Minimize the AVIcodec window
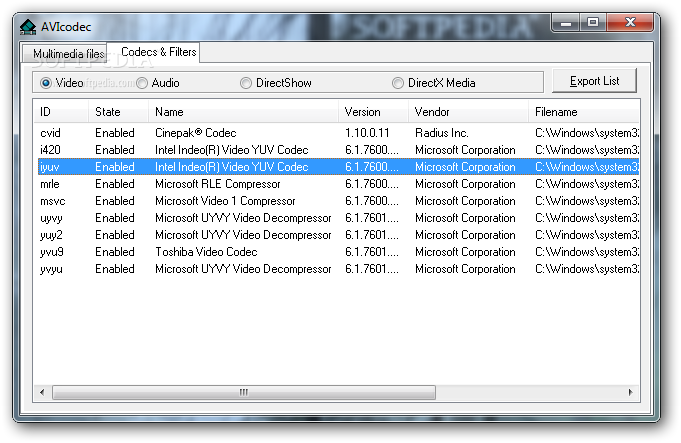Viewport: 681px width, 443px height. 566,23
